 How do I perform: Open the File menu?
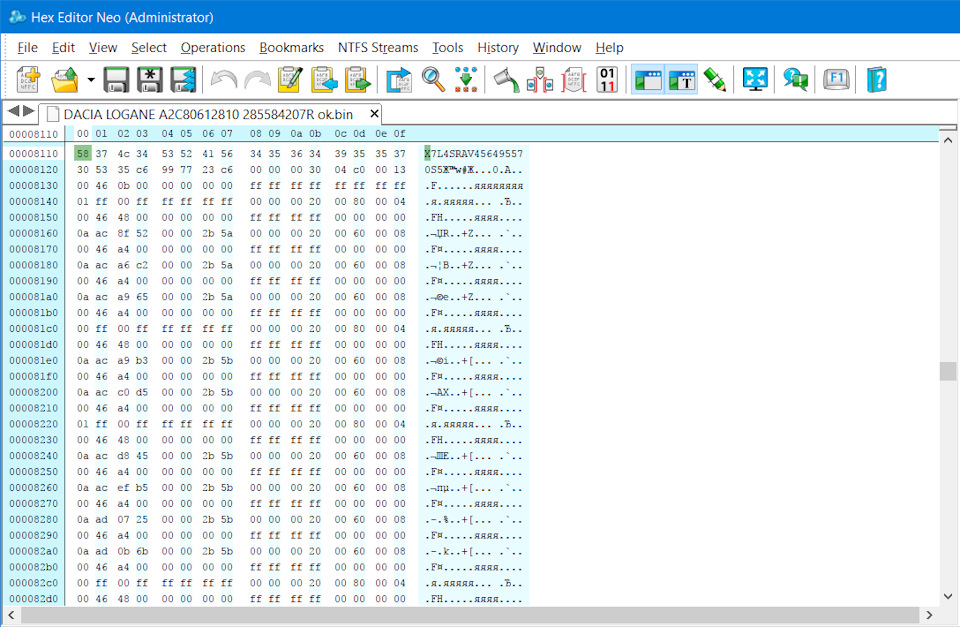[28, 48]
